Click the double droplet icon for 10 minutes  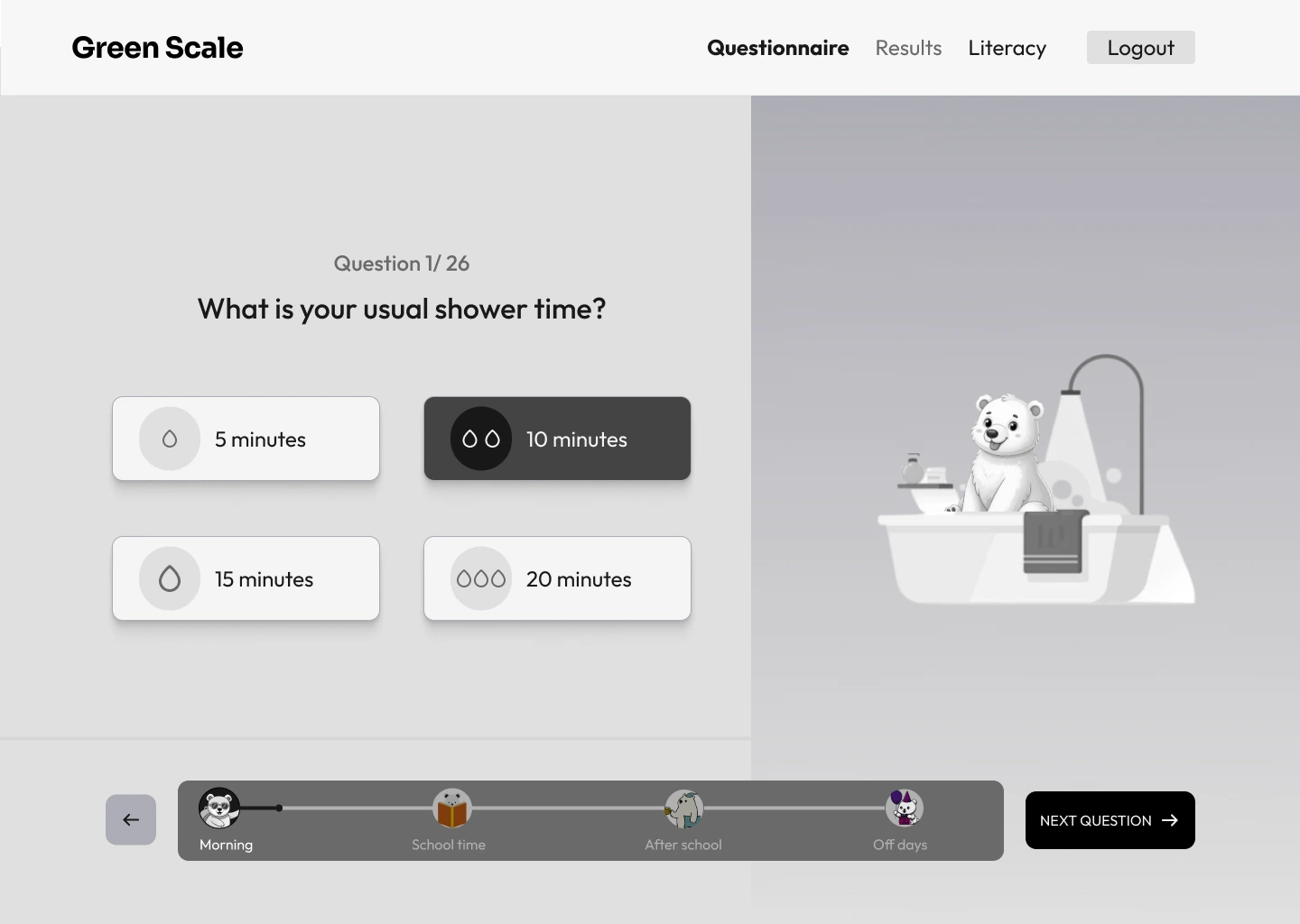click(480, 439)
